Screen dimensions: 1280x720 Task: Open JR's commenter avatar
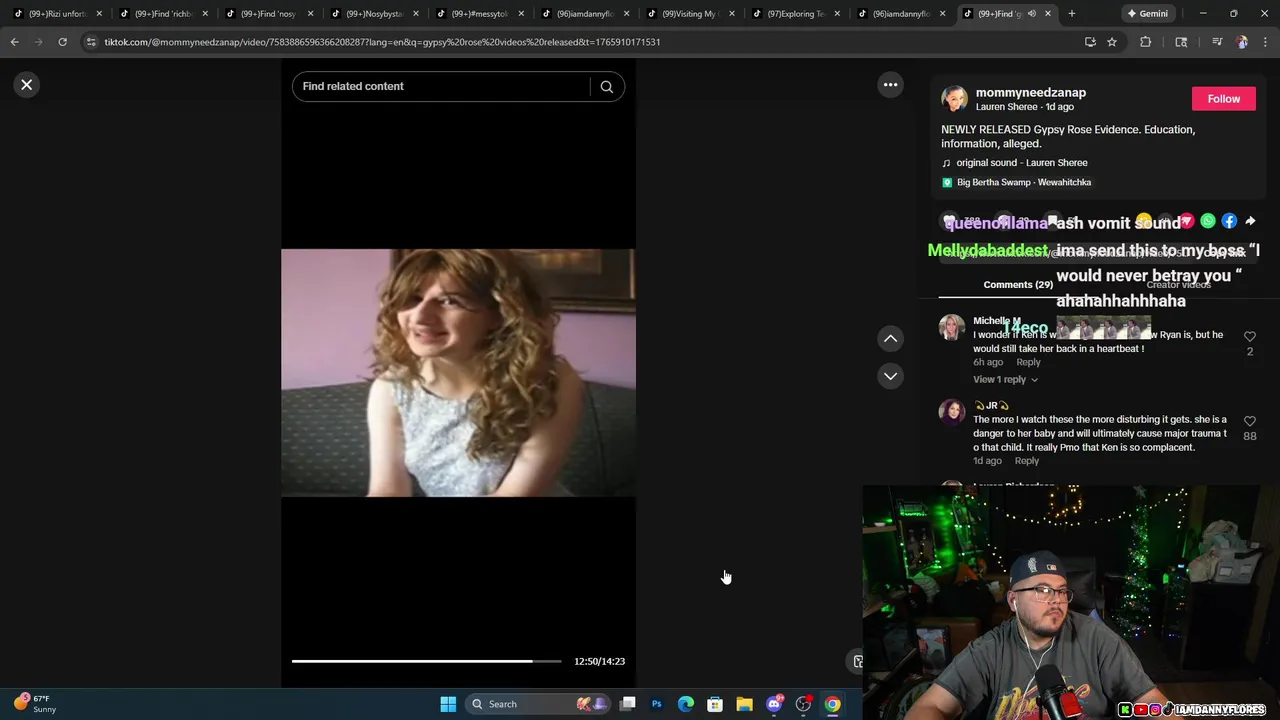(952, 412)
